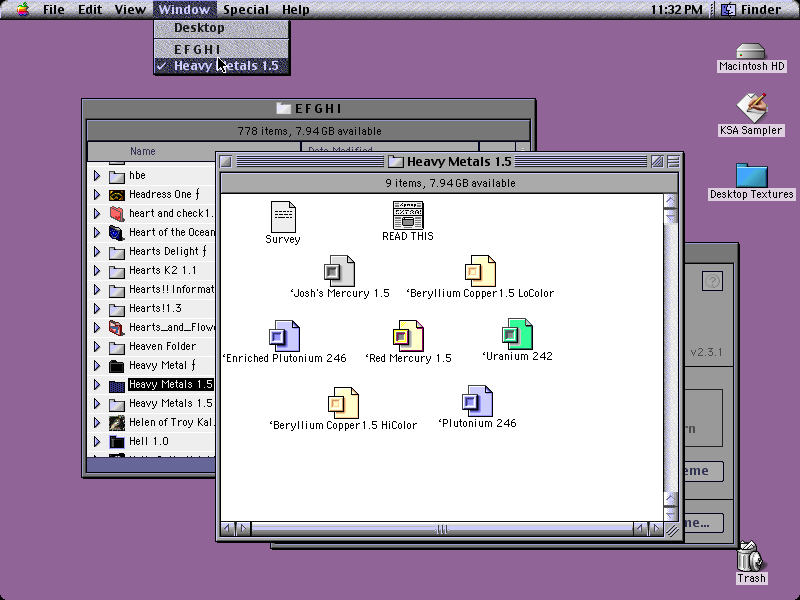This screenshot has width=800, height=600.
Task: Expand the Hell 1.0 disclosure triangle
Action: tap(97, 442)
